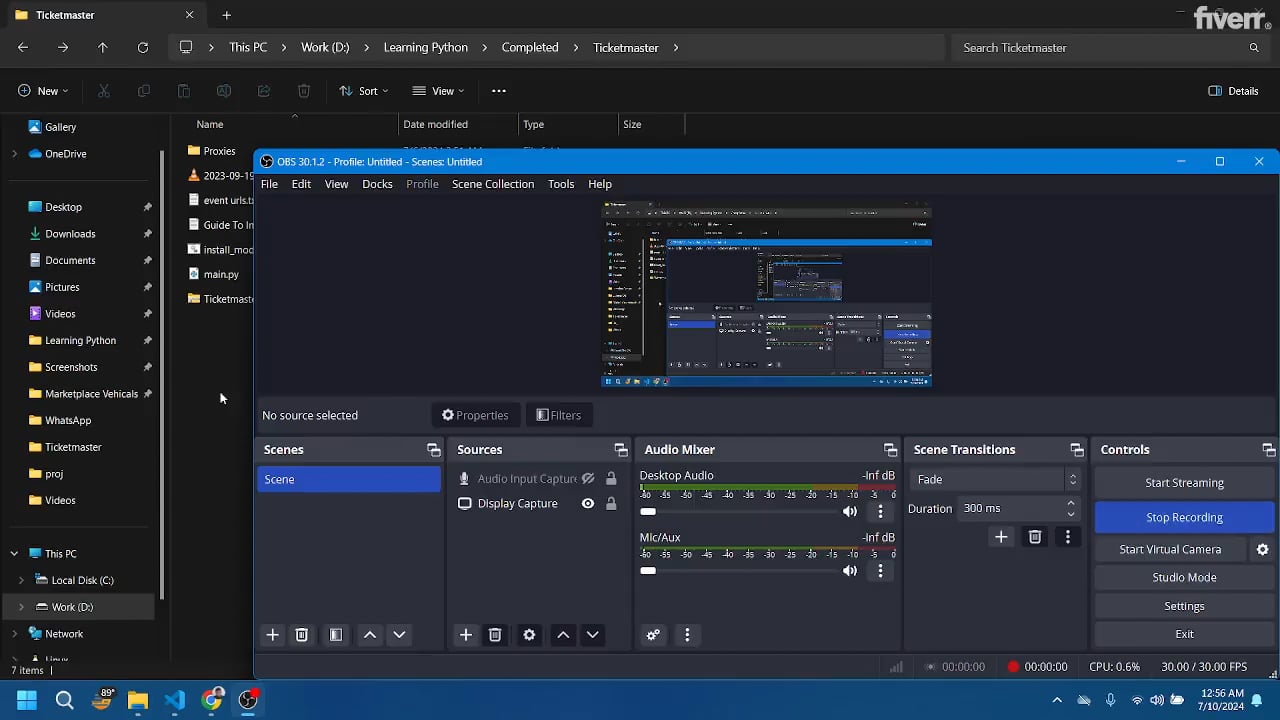1280x720 pixels.
Task: Open Advanced Audio Properties gear in Audio Mixer
Action: click(x=653, y=635)
